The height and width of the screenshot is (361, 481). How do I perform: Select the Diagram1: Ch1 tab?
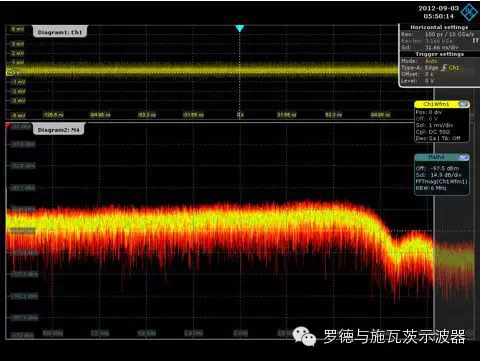click(60, 32)
